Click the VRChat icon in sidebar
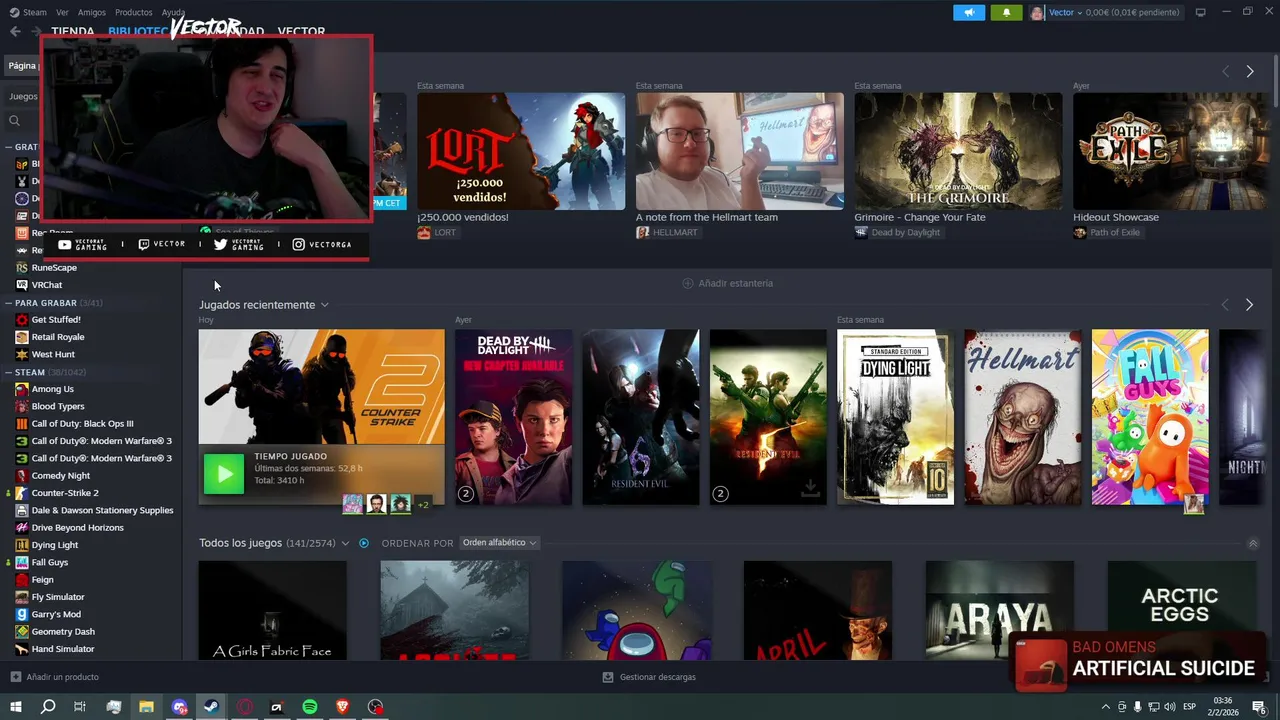Image resolution: width=1280 pixels, height=720 pixels. (x=22, y=285)
